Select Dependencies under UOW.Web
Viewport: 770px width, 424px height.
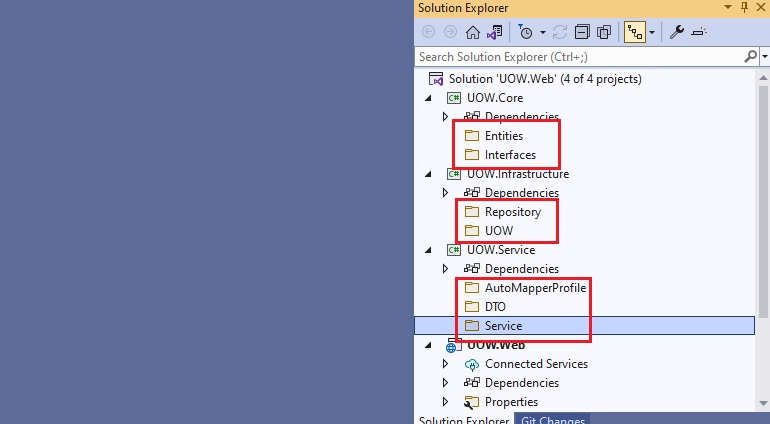[x=522, y=383]
